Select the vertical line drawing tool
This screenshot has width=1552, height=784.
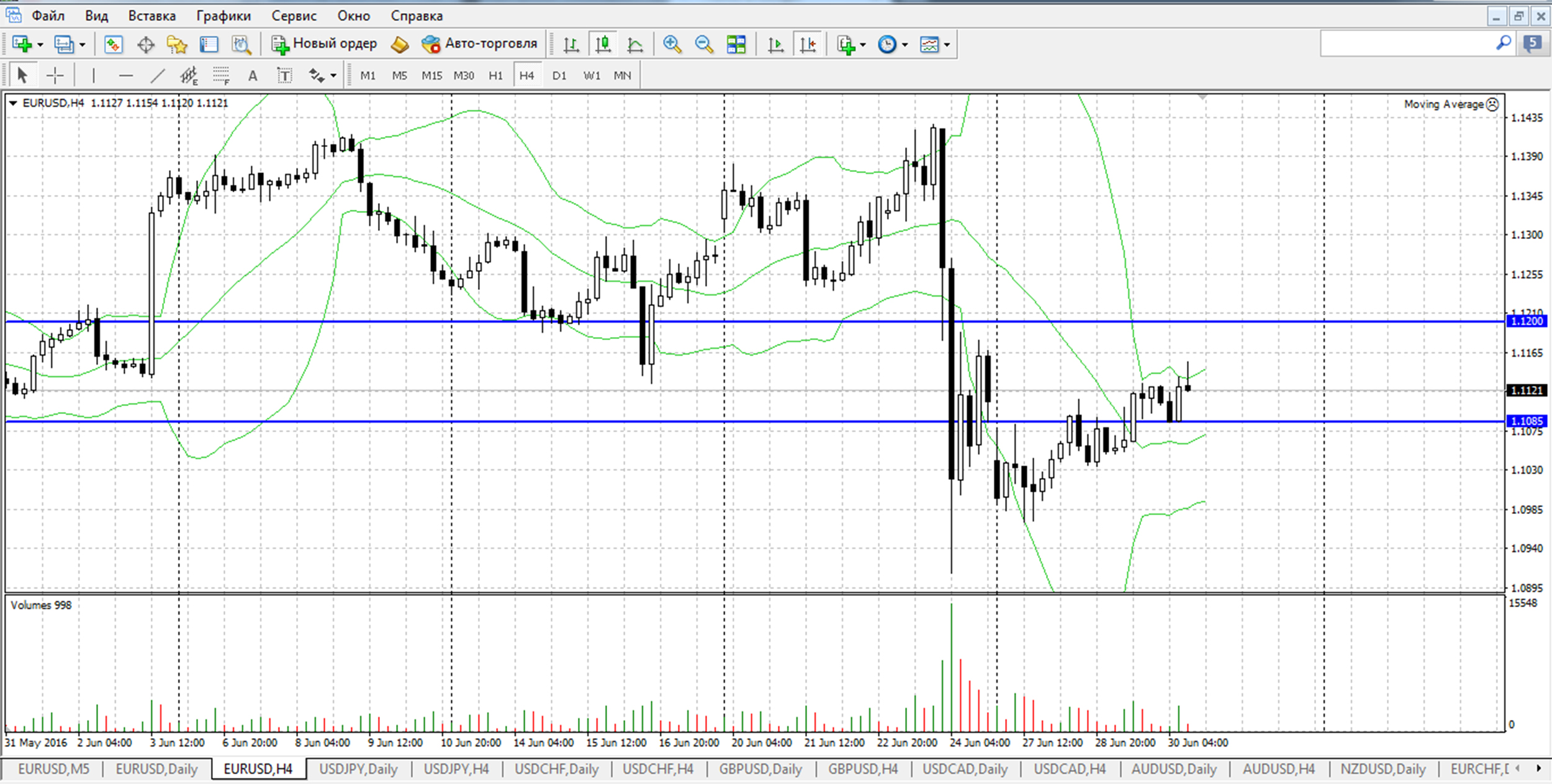click(x=93, y=76)
